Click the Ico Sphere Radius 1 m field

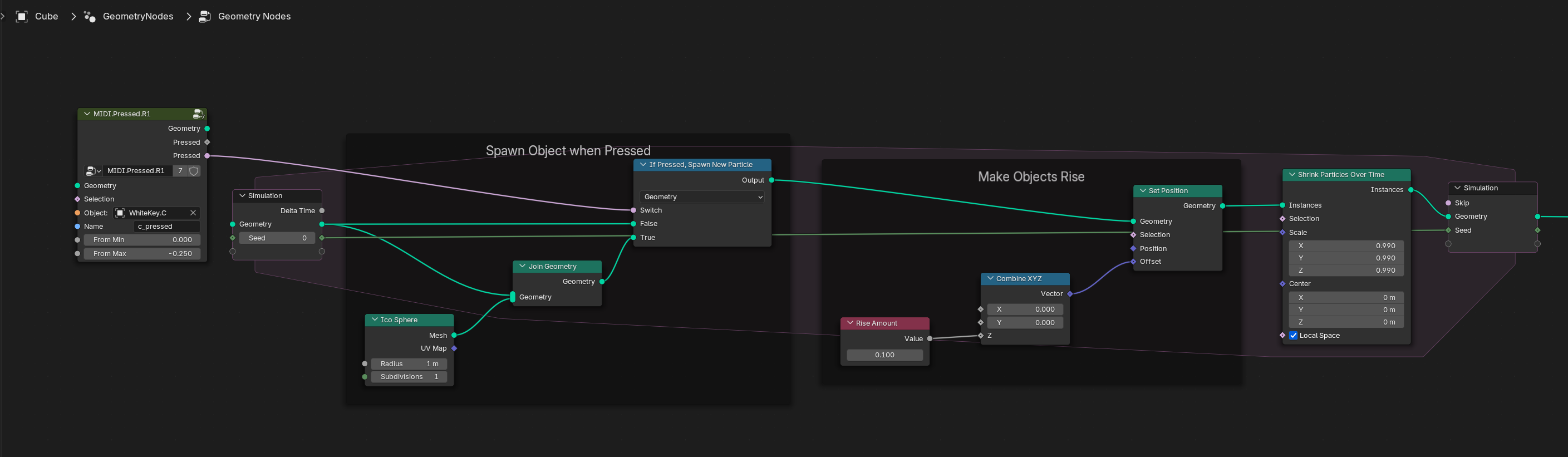409,364
